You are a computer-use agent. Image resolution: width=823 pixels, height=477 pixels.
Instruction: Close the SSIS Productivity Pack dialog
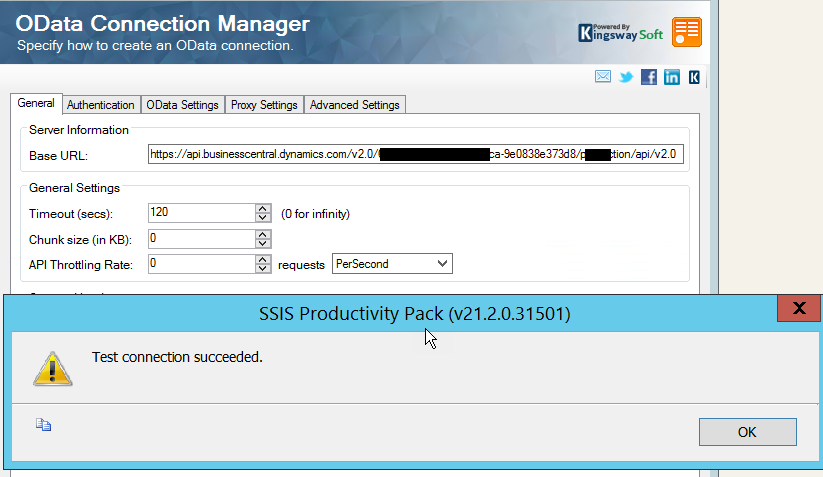pyautogui.click(x=799, y=308)
